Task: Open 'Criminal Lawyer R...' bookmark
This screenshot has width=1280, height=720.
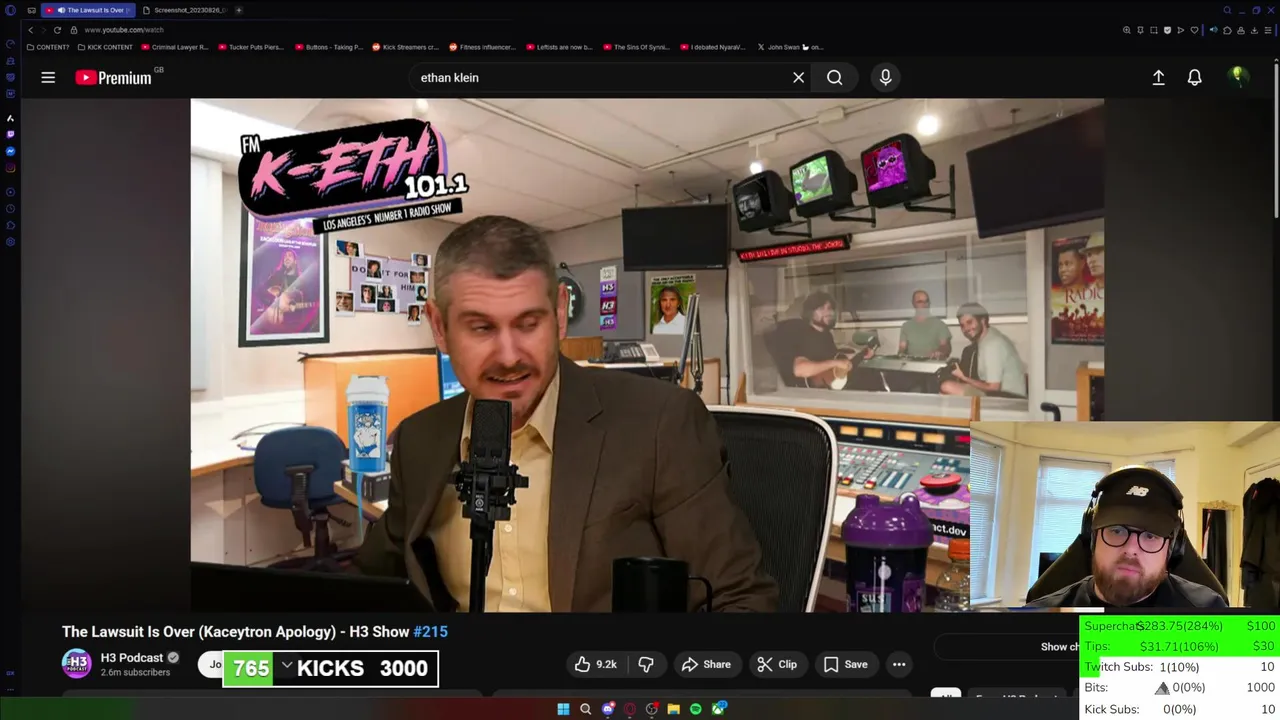Action: [x=175, y=47]
